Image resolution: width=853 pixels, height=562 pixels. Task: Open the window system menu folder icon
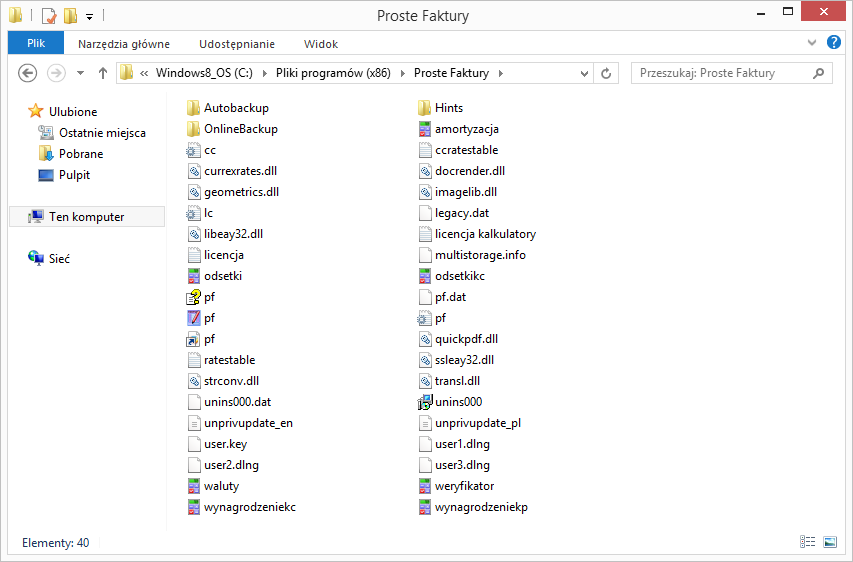[15, 15]
